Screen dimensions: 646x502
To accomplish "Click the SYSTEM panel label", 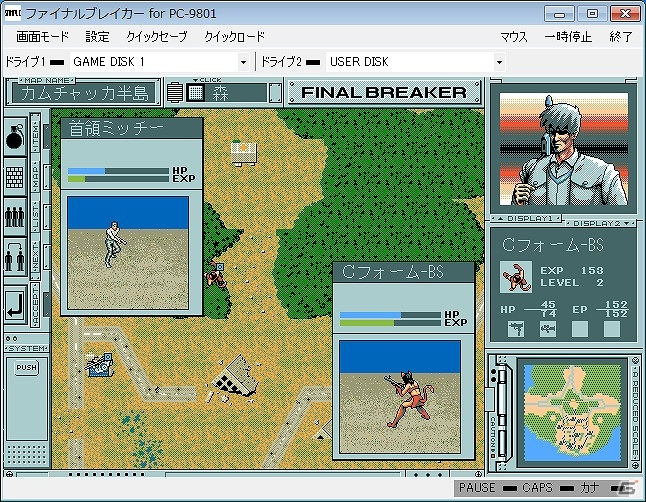I will click(27, 348).
